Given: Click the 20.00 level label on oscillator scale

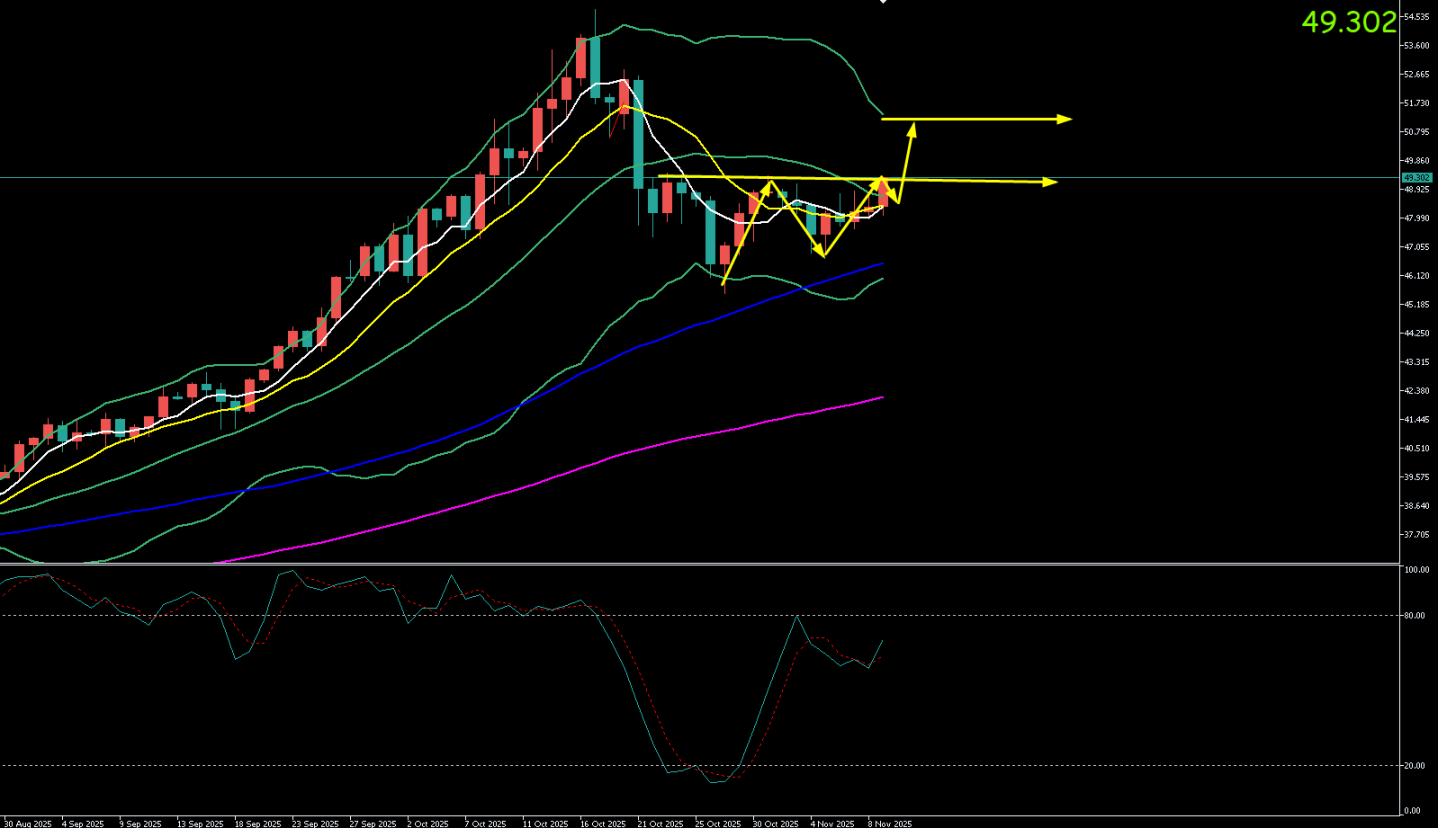Looking at the screenshot, I should point(1415,765).
